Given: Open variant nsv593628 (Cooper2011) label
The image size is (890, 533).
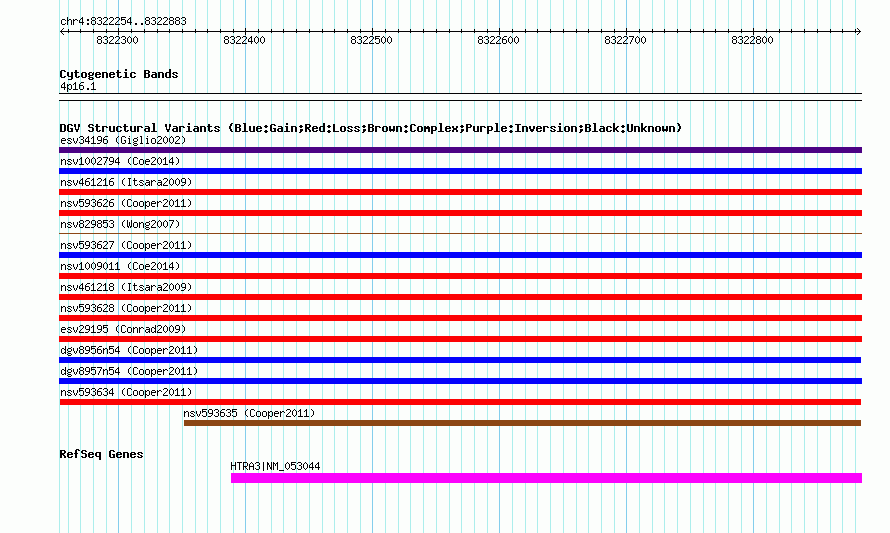Looking at the screenshot, I should 126,308.
